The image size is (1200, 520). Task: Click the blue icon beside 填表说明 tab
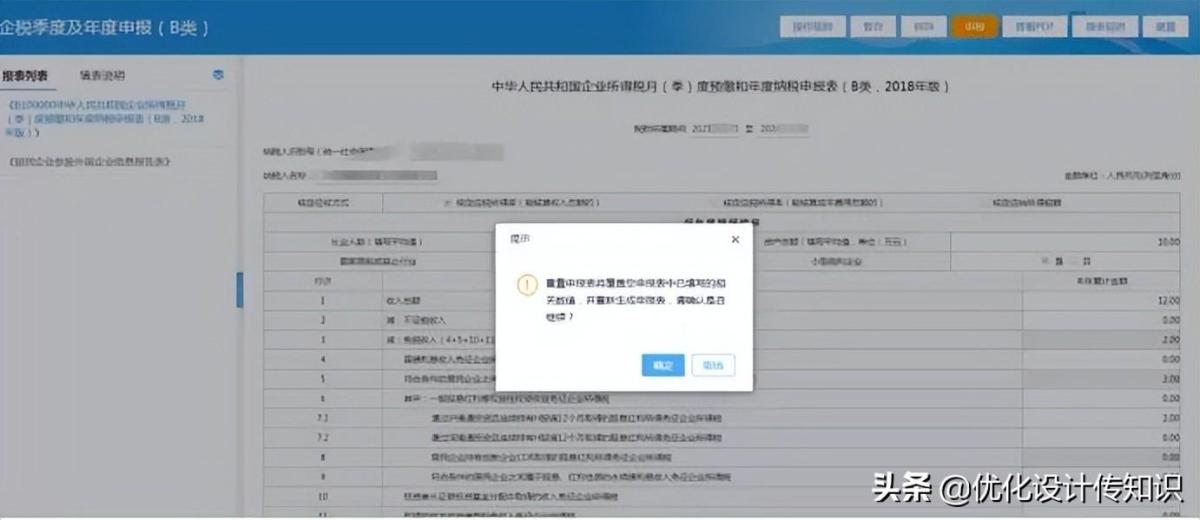tap(219, 75)
